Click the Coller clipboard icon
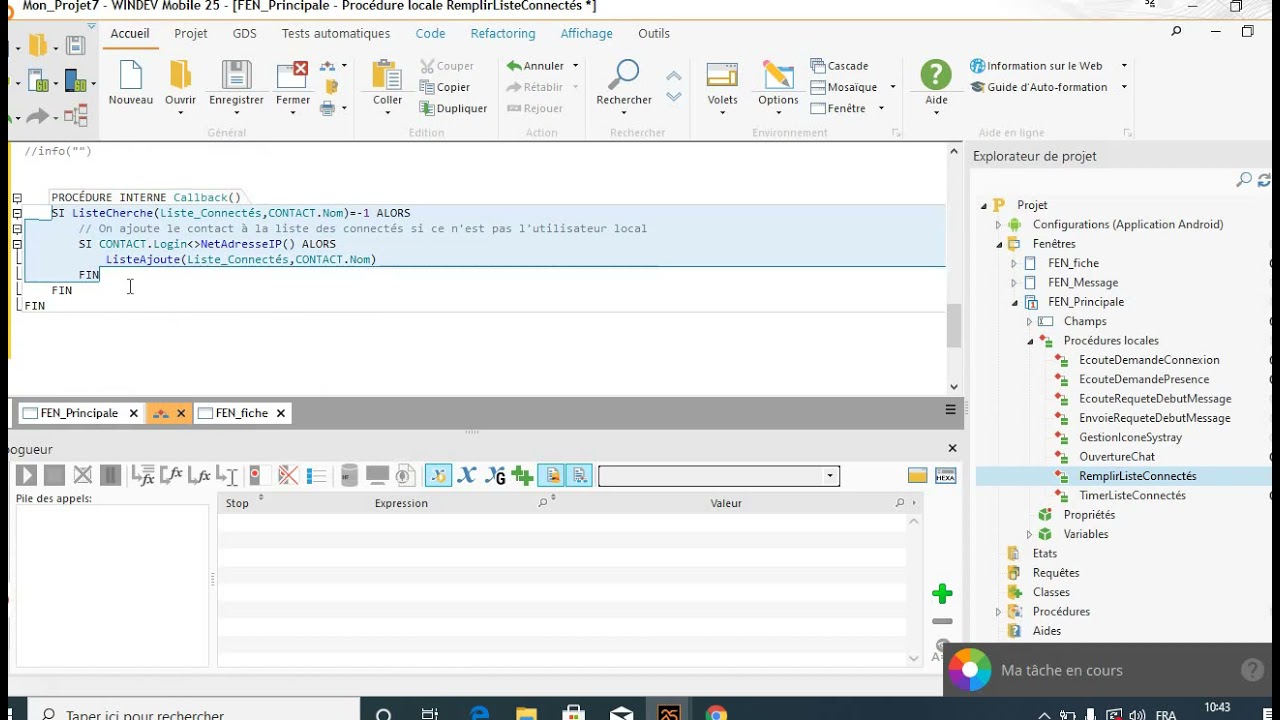This screenshot has height=720, width=1280. coord(387,75)
